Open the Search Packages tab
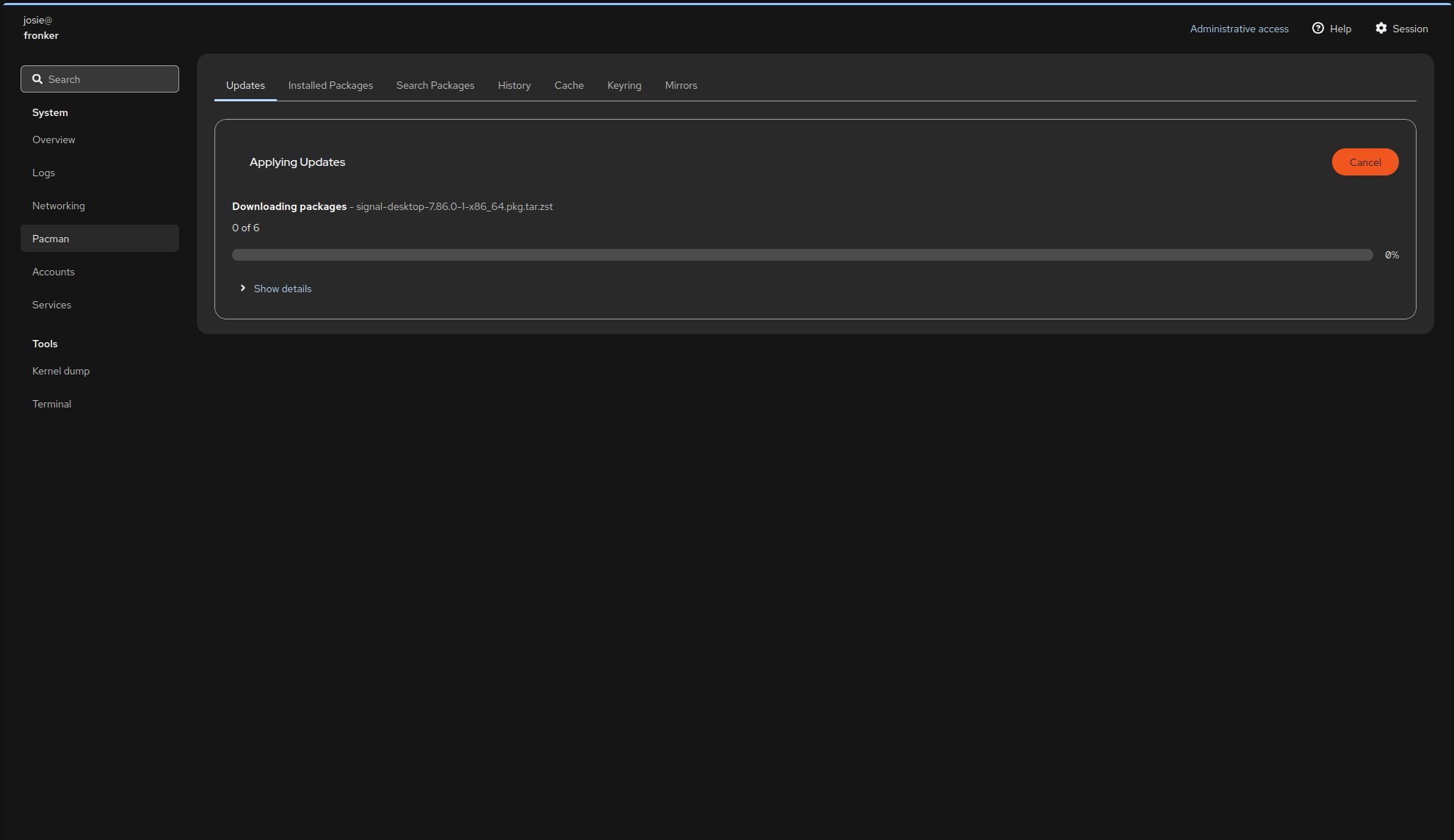The image size is (1454, 840). 435,85
